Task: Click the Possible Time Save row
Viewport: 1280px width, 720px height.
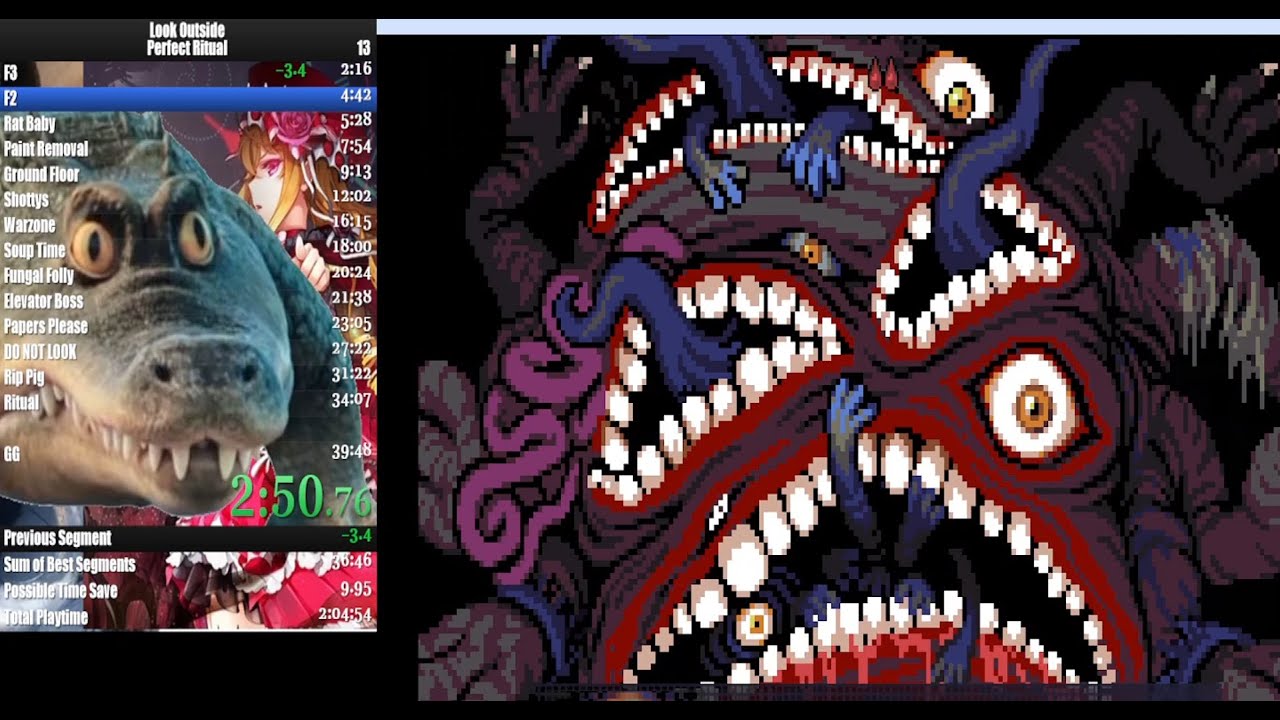Action: tap(188, 590)
